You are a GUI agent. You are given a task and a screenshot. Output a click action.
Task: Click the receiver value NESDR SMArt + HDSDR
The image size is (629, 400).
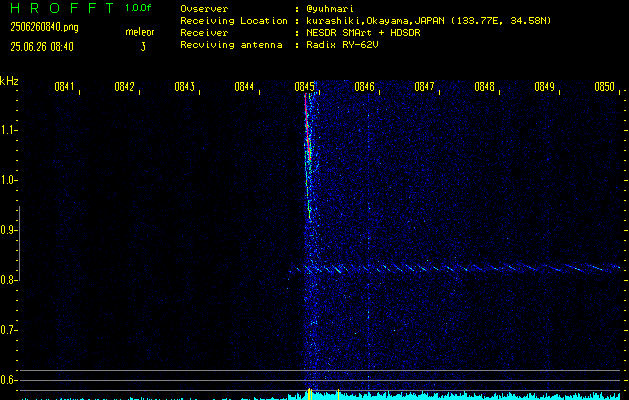click(363, 33)
